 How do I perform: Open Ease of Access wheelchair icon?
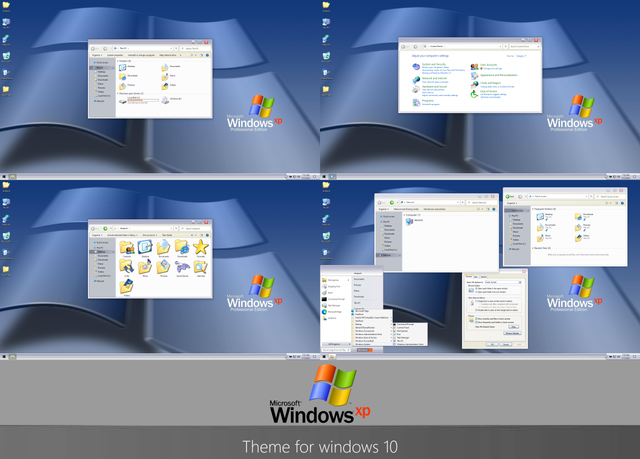[x=474, y=94]
